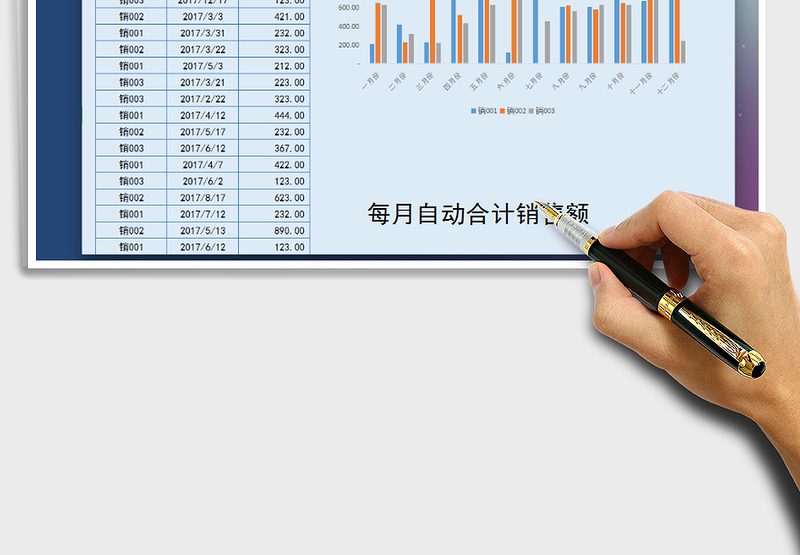Select the date cell 2017/5/13
Screen dimensions: 800x555
pyautogui.click(x=203, y=231)
